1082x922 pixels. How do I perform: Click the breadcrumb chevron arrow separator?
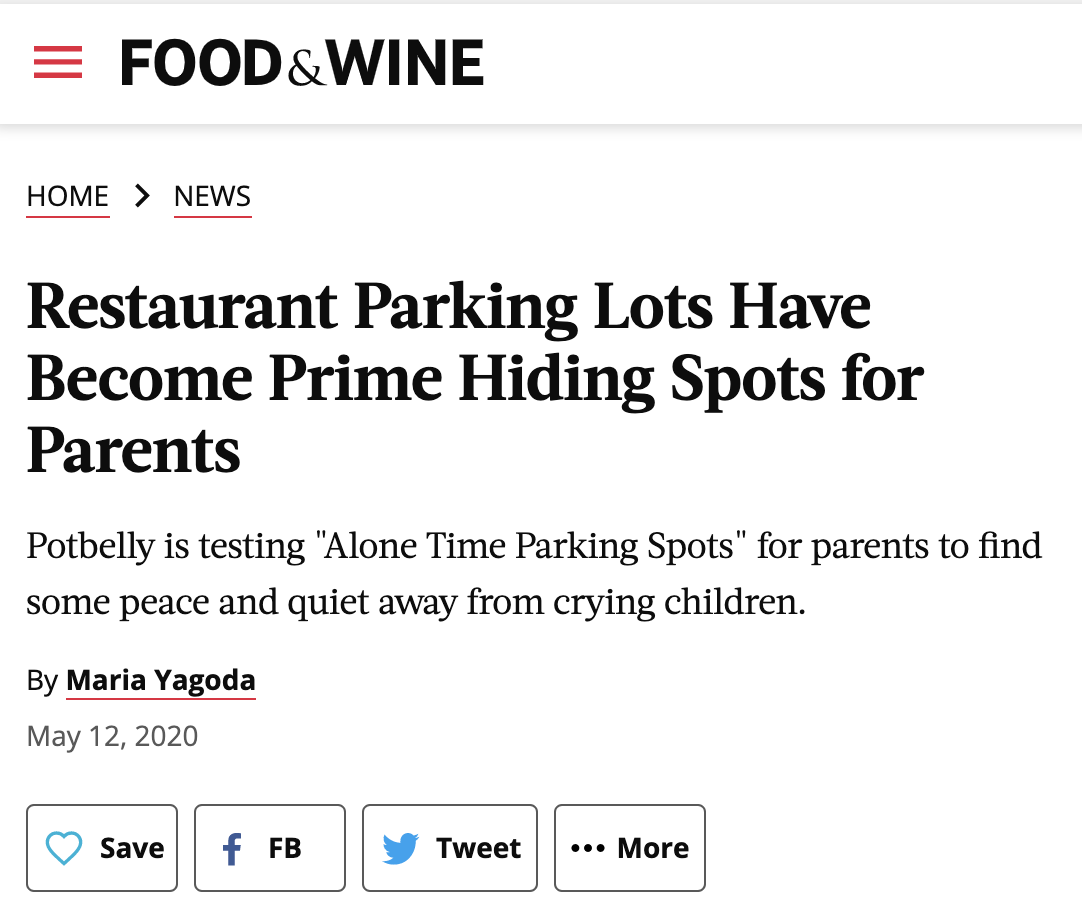tap(142, 196)
